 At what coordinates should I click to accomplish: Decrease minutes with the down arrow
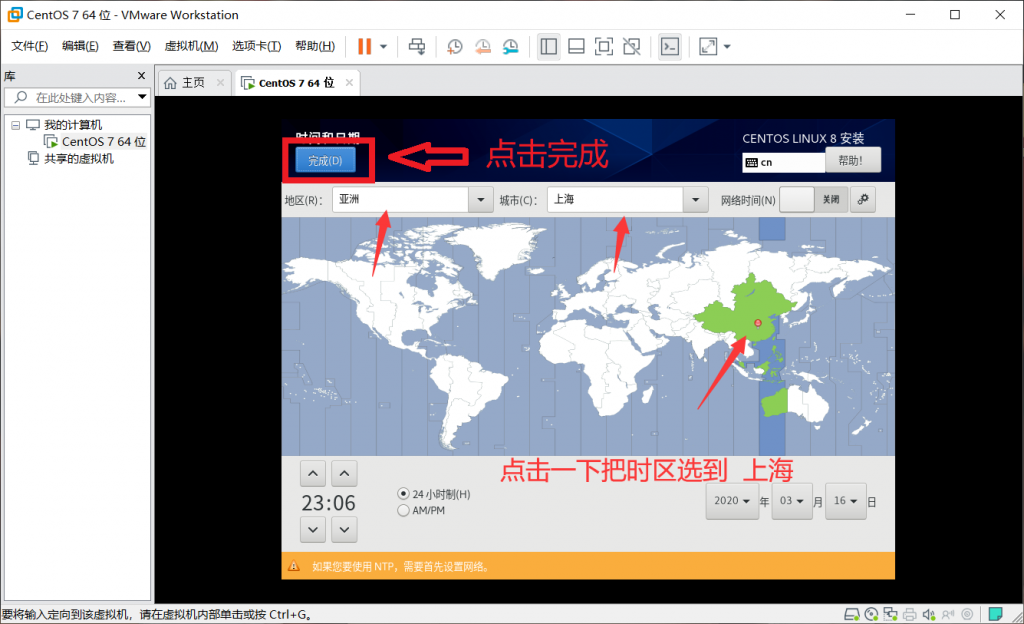point(344,529)
